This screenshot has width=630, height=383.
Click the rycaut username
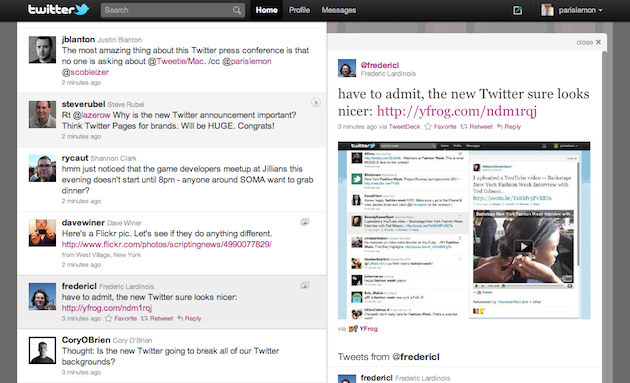(x=75, y=158)
